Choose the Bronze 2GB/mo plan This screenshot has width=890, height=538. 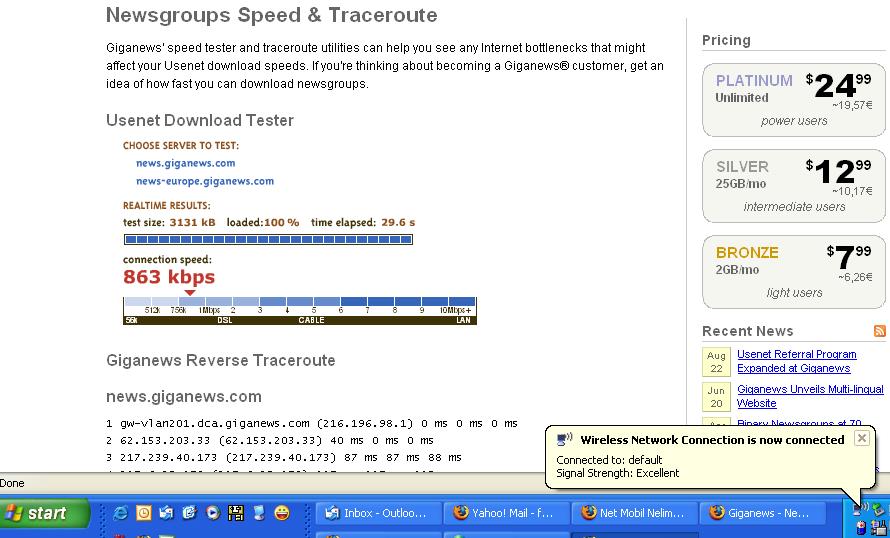[x=794, y=271]
